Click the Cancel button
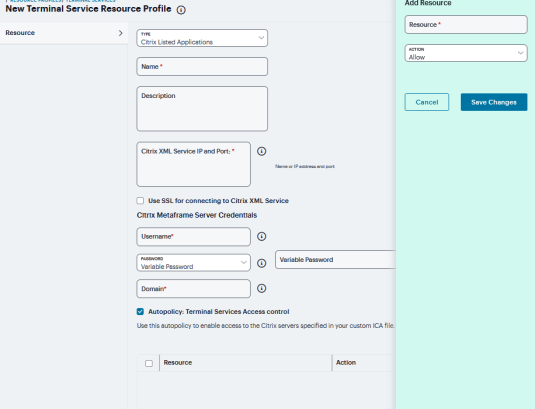 point(427,102)
